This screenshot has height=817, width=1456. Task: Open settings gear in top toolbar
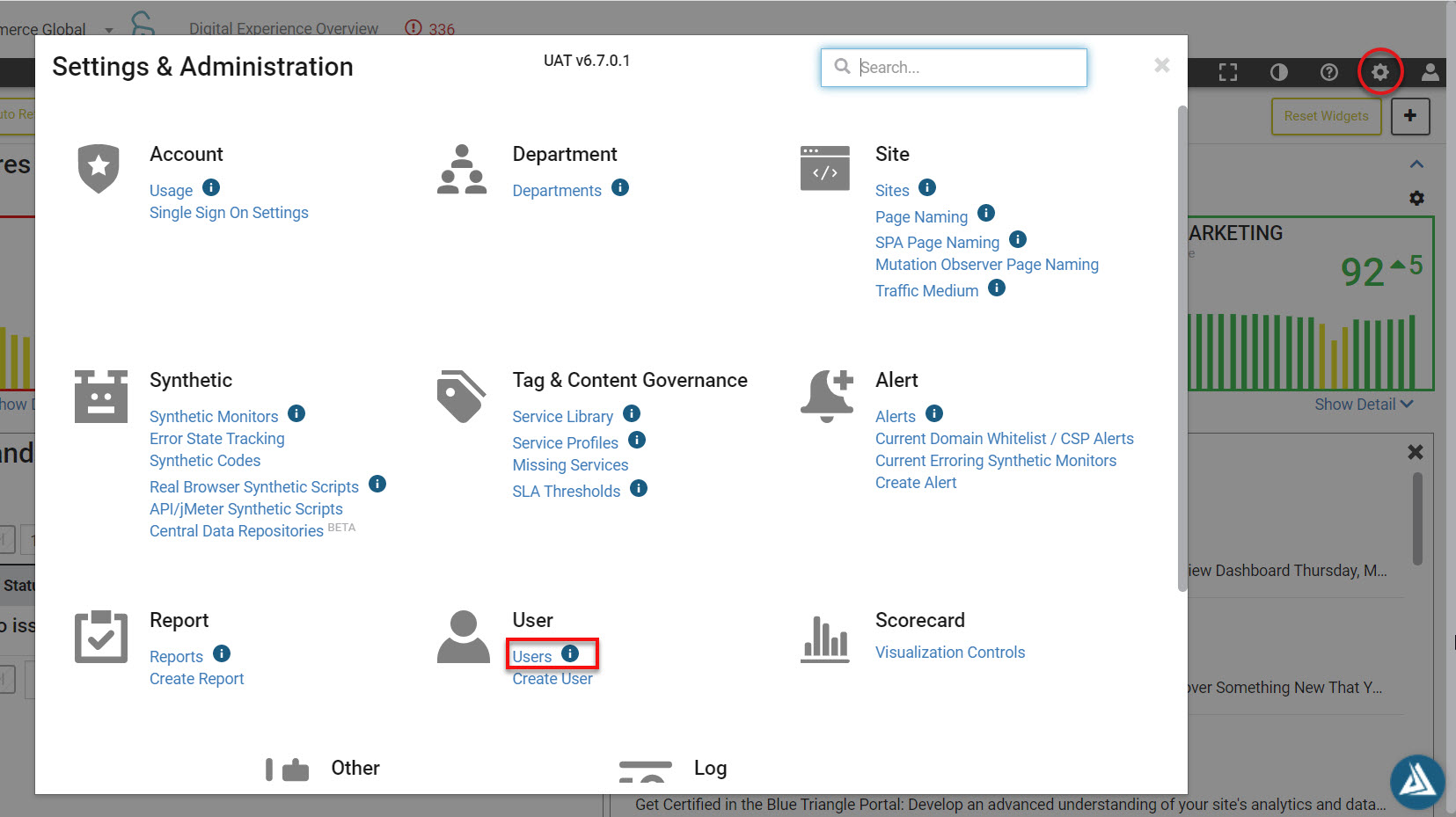click(x=1379, y=72)
